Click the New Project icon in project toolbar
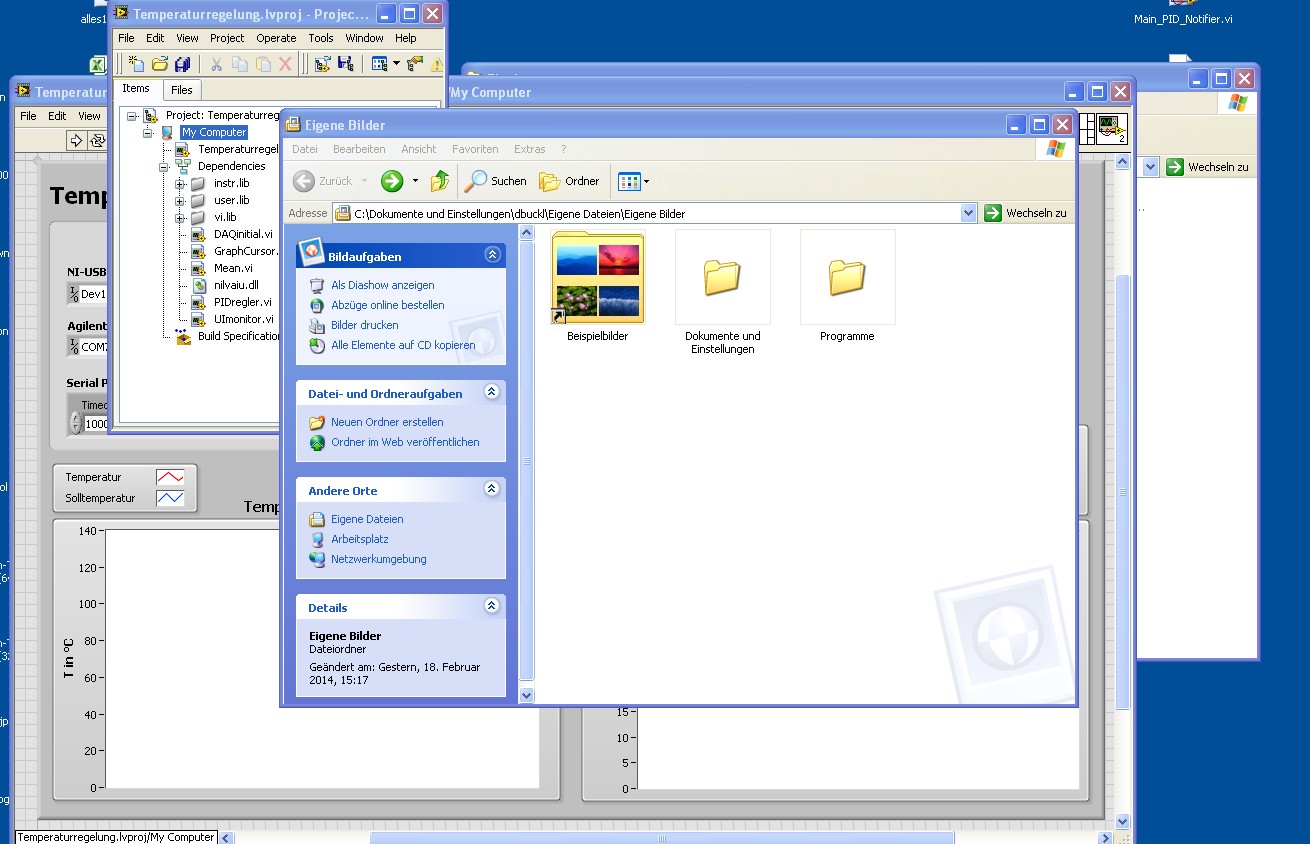This screenshot has width=1310, height=844. coord(136,64)
